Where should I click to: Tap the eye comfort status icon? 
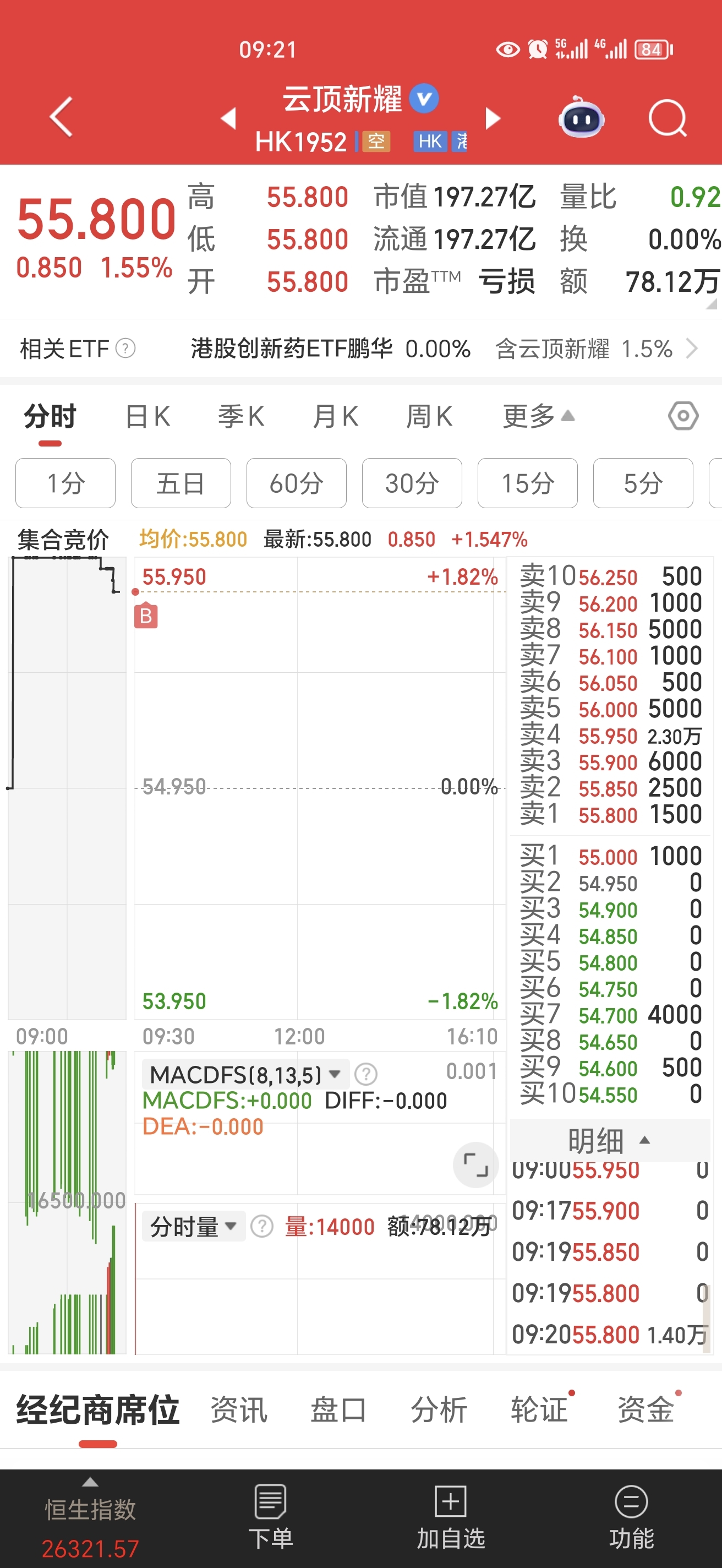click(508, 50)
